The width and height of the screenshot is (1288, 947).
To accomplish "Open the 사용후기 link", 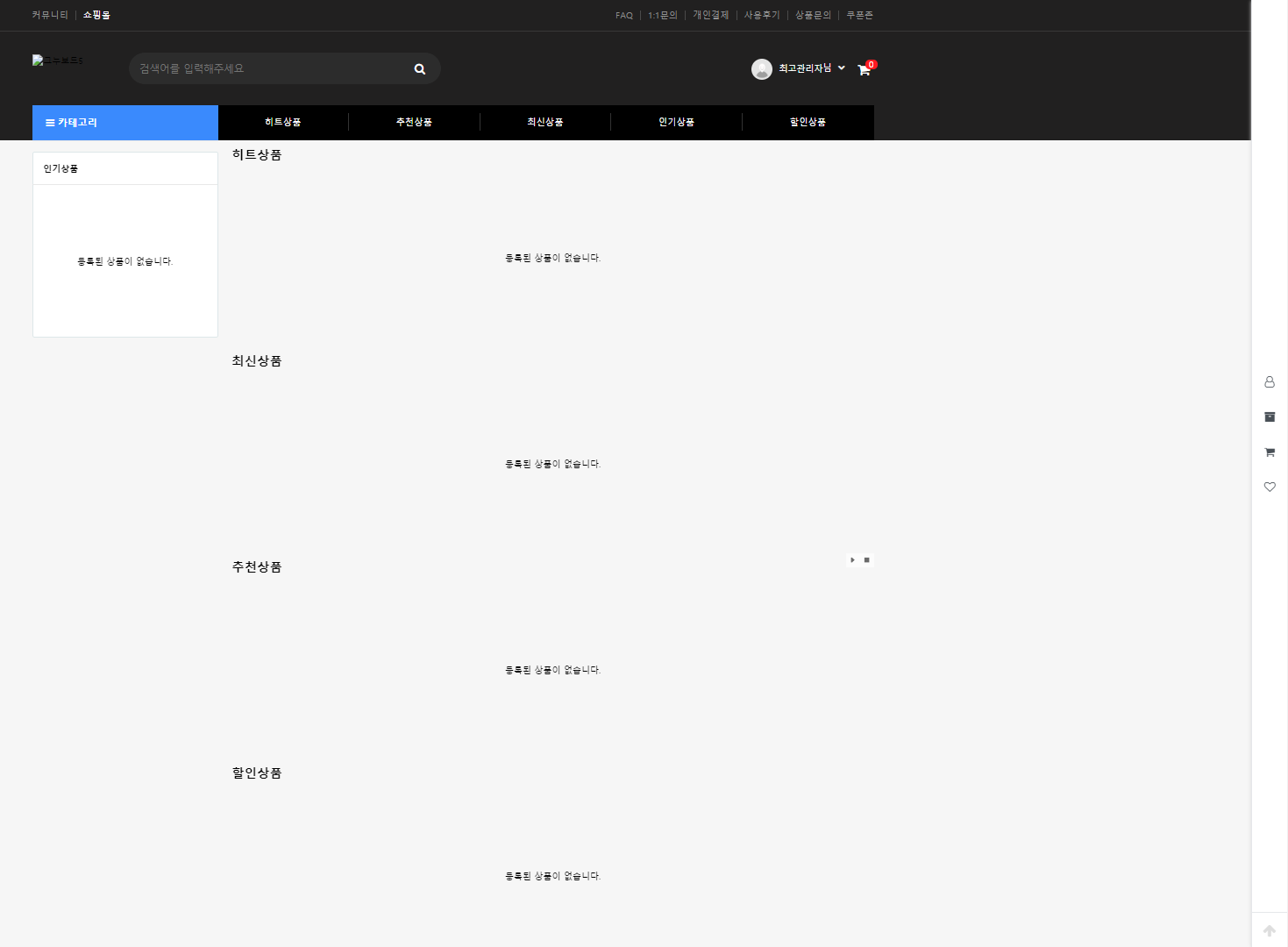I will pos(762,15).
